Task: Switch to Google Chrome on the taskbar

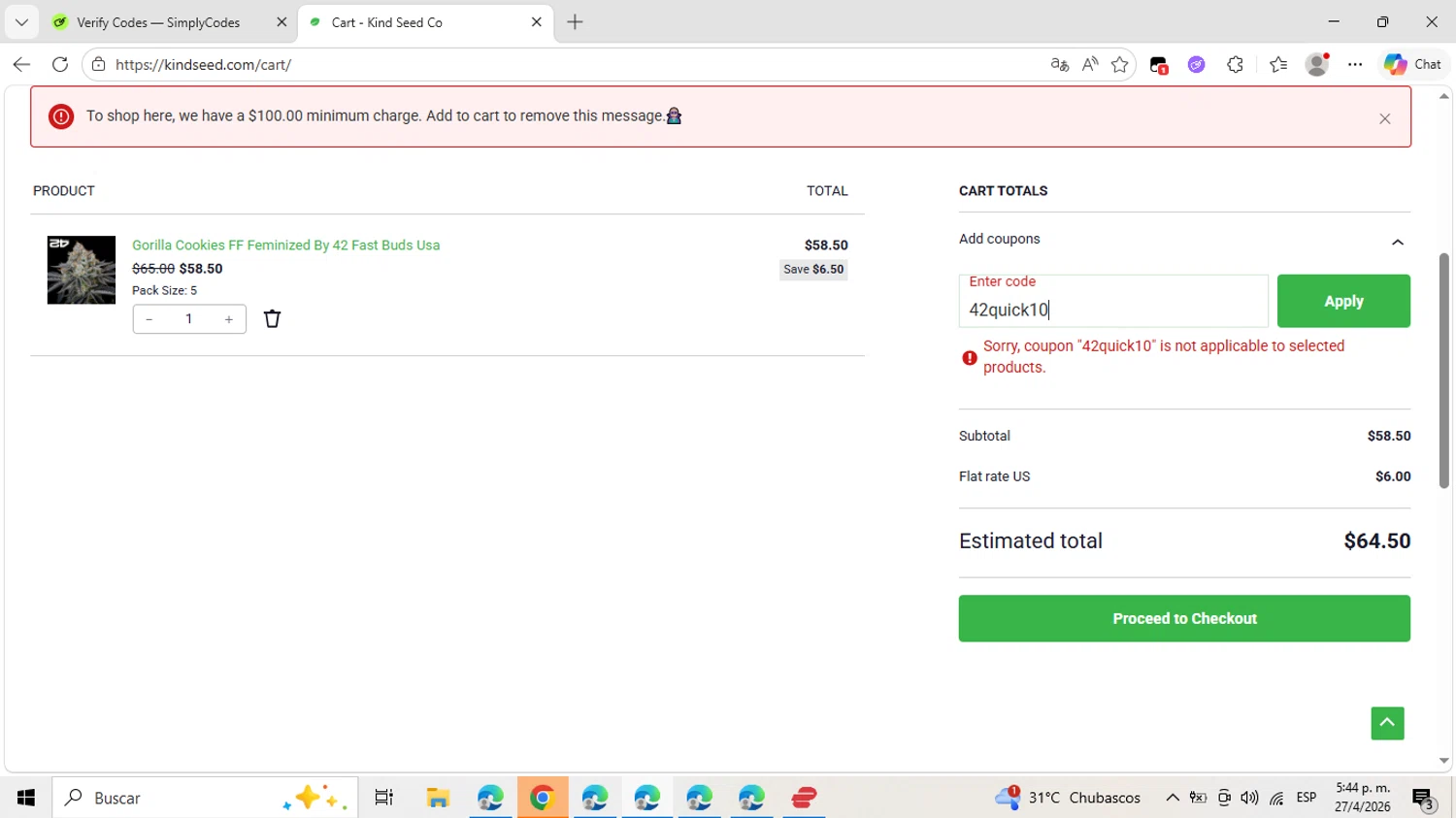Action: (543, 798)
